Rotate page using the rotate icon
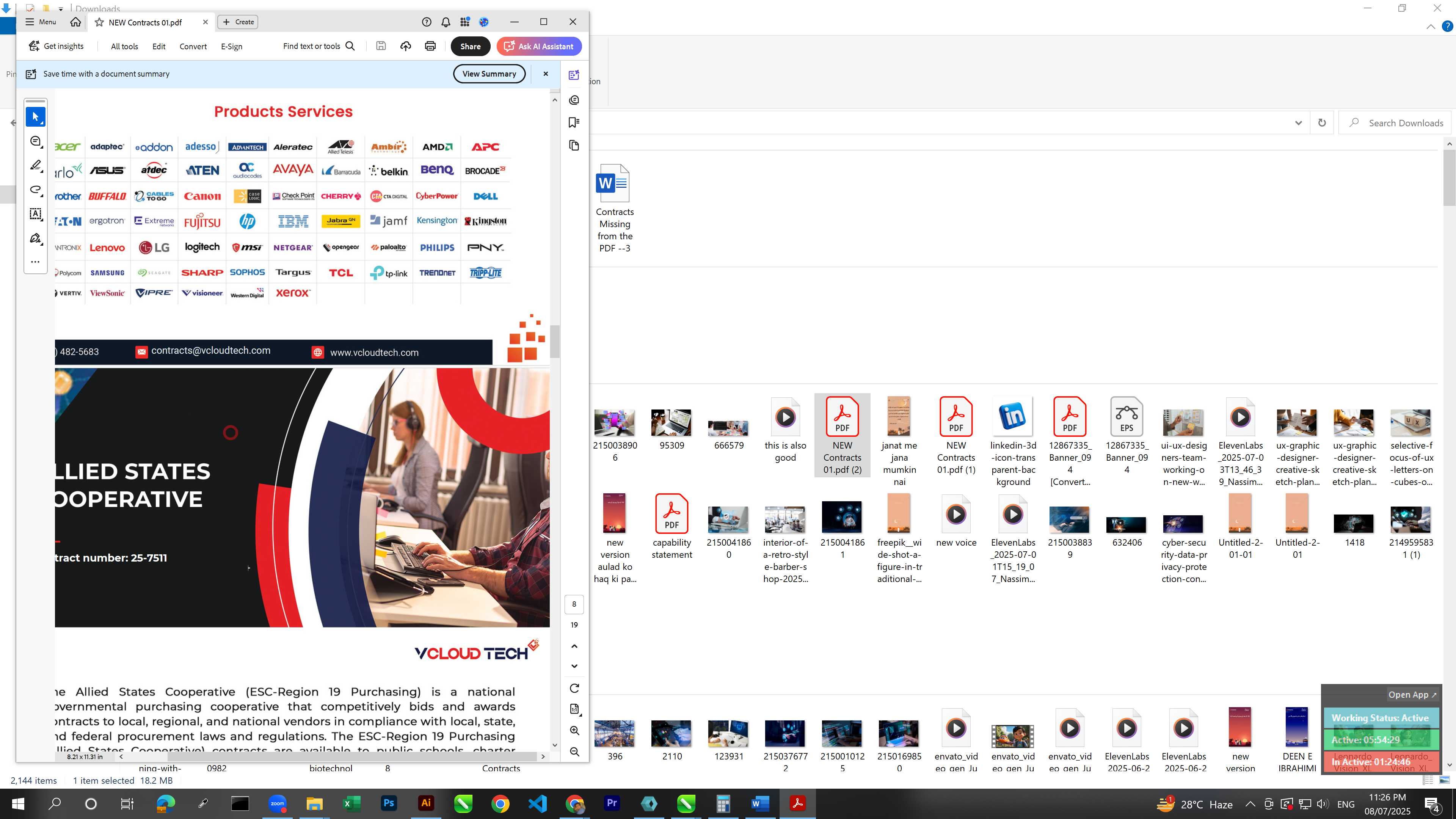This screenshot has height=819, width=1456. pos(574,689)
